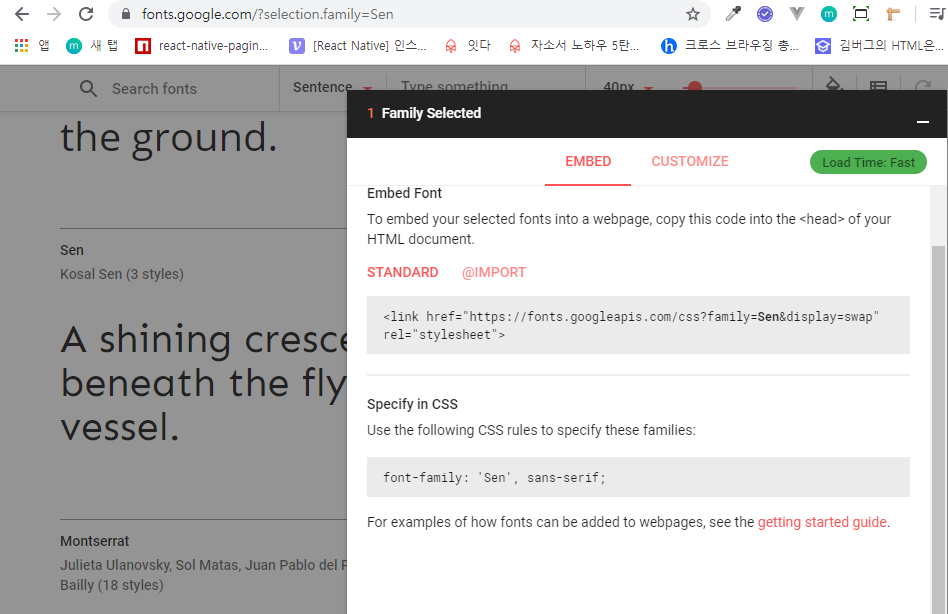Focus the Search fonts input
The width and height of the screenshot is (948, 614).
[x=154, y=89]
